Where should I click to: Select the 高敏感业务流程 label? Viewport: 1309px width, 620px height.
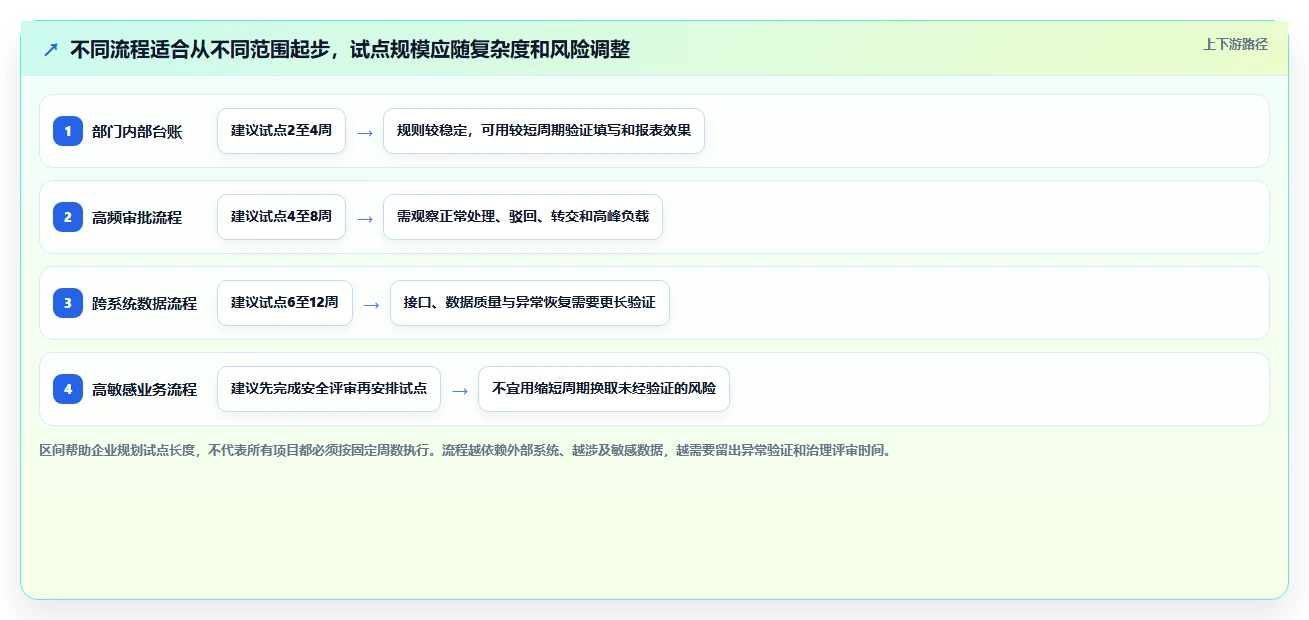click(x=145, y=390)
